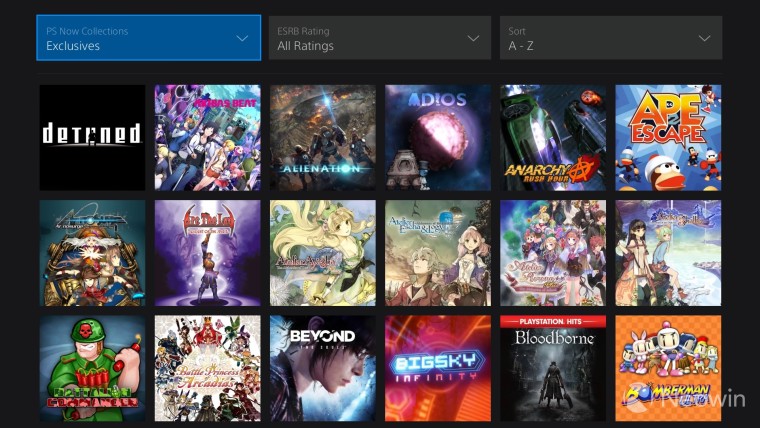Select the Alienation game tile
The width and height of the screenshot is (760, 428).
tap(323, 138)
